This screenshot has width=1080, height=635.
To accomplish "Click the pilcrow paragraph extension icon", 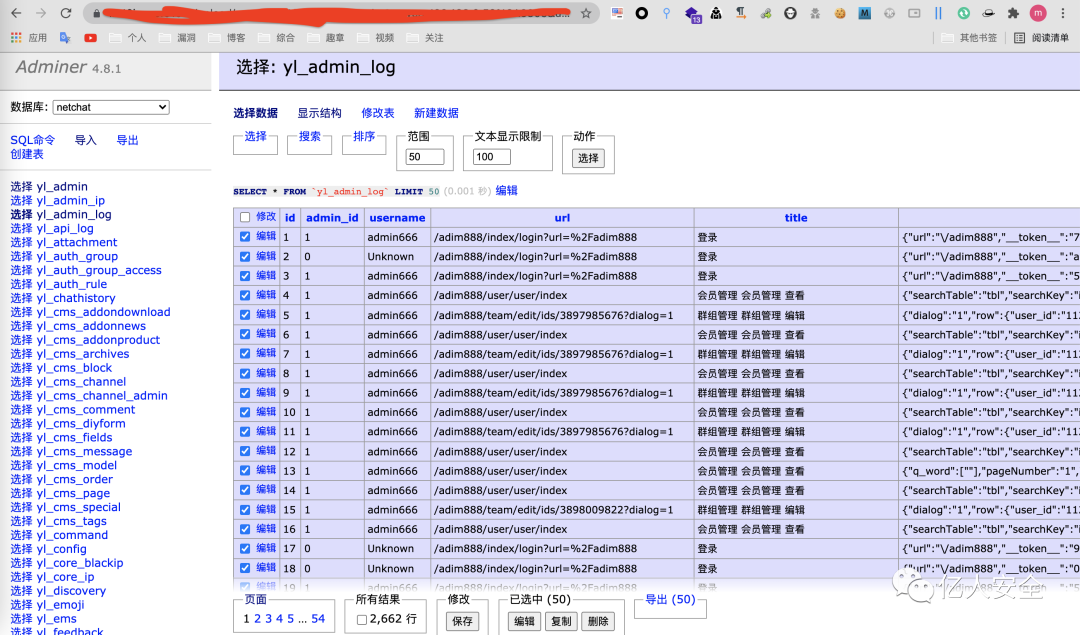I will coord(740,13).
